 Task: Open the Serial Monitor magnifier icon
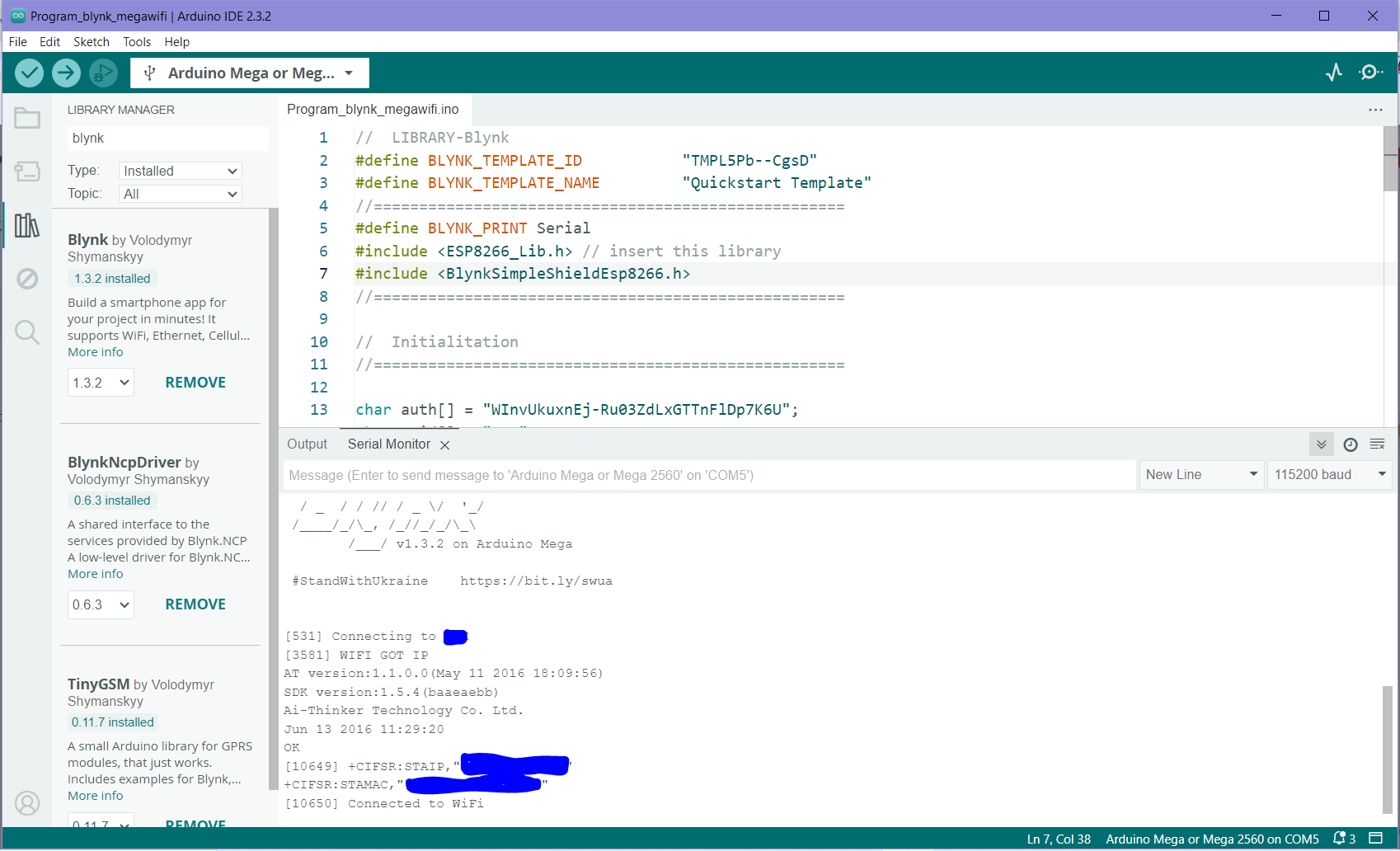(1371, 73)
